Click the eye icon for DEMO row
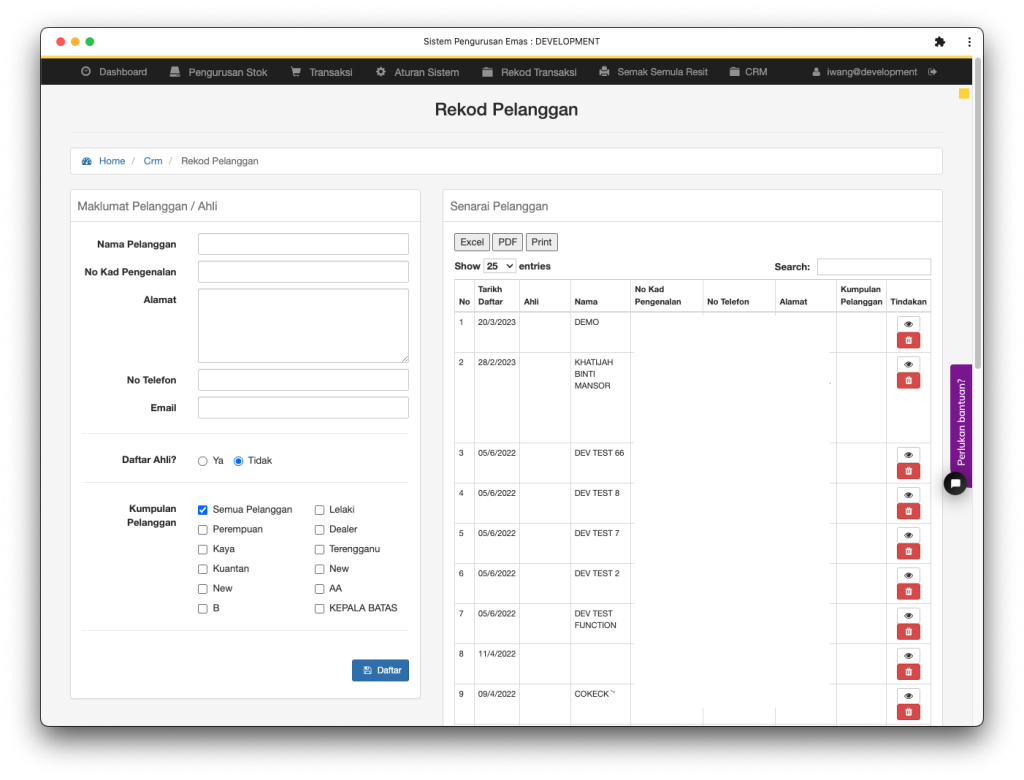Image resolution: width=1024 pixels, height=780 pixels. 908,324
